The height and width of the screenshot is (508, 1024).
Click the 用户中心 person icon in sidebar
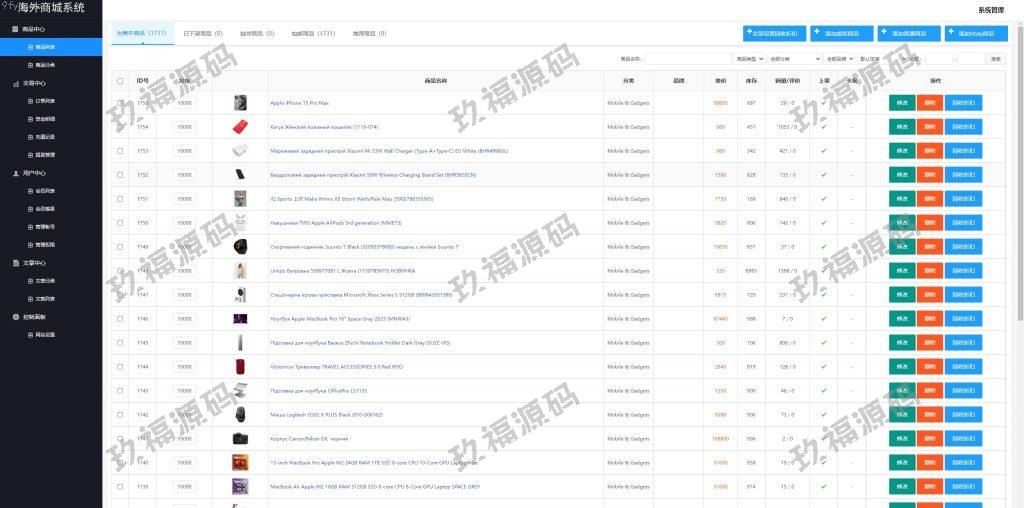point(15,173)
